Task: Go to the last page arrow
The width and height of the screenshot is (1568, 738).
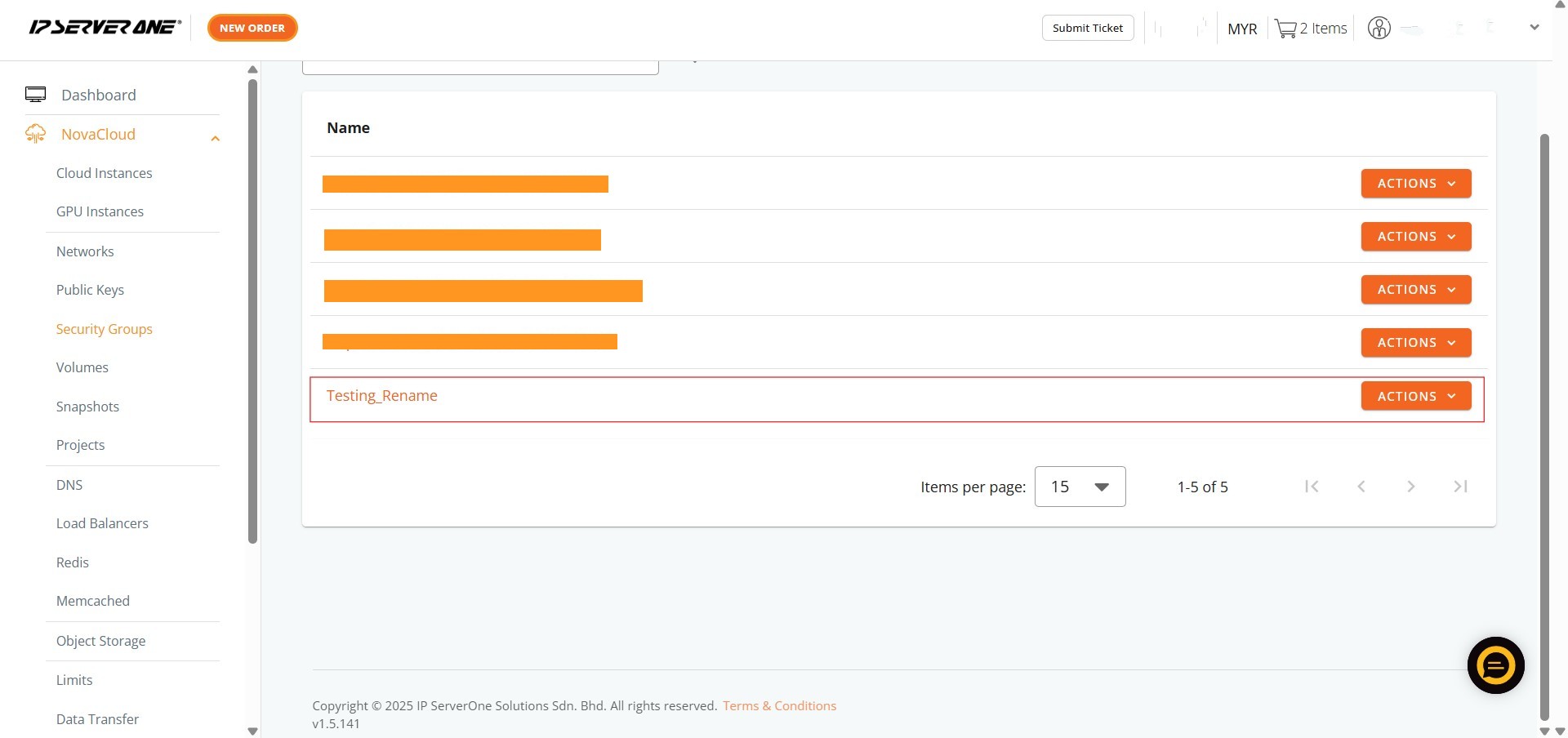Action: (1460, 487)
